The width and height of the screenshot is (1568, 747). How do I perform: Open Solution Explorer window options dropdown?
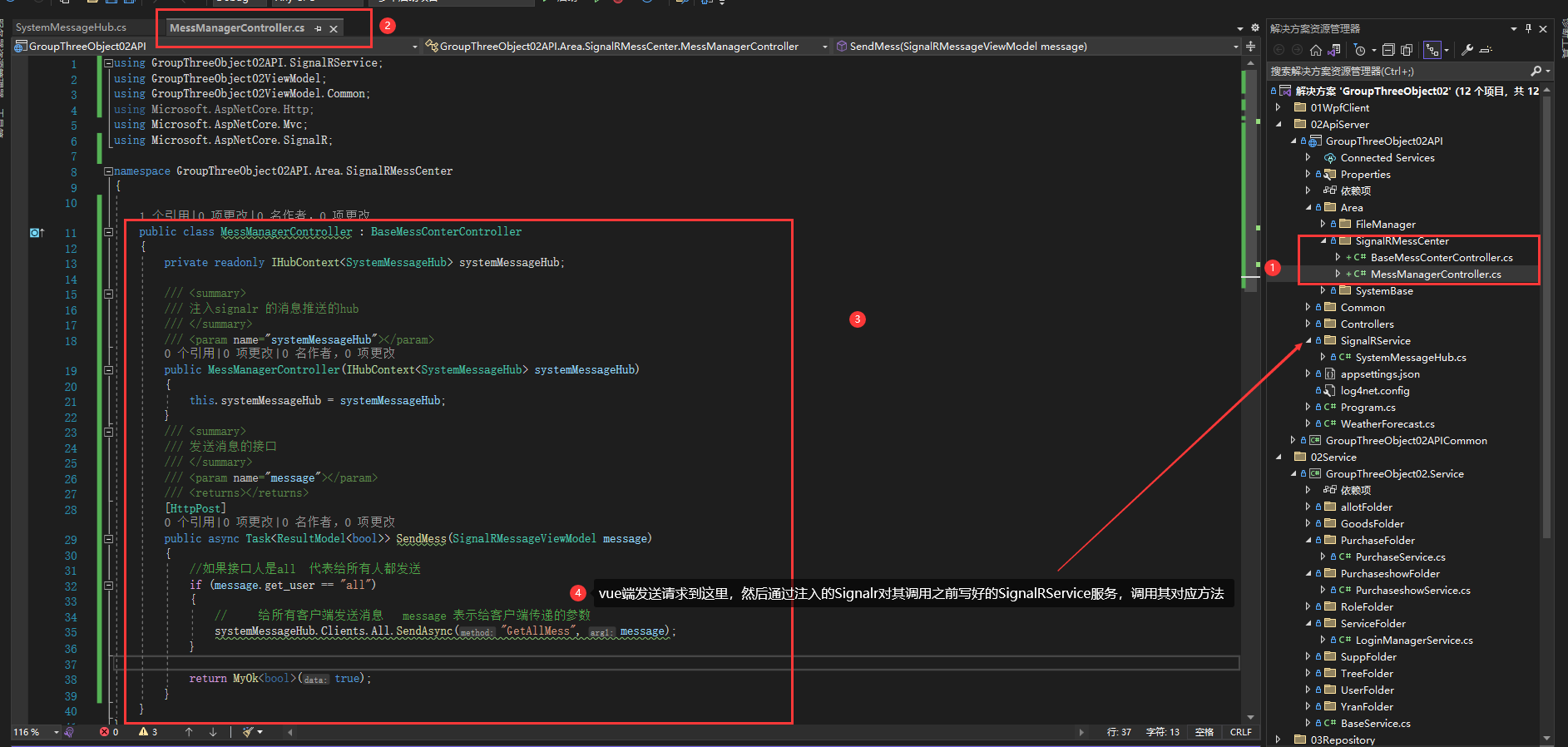(1514, 28)
